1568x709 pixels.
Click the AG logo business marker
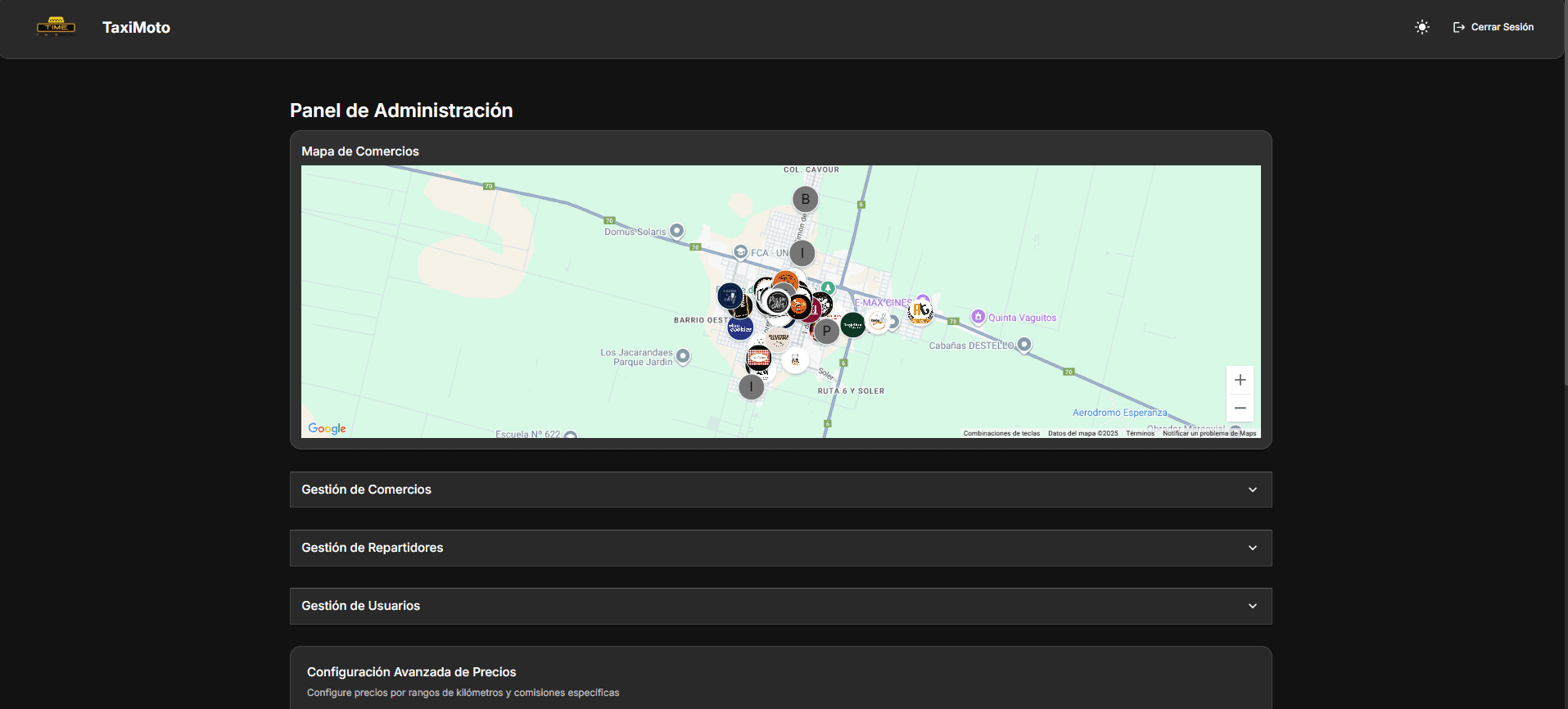[x=920, y=311]
